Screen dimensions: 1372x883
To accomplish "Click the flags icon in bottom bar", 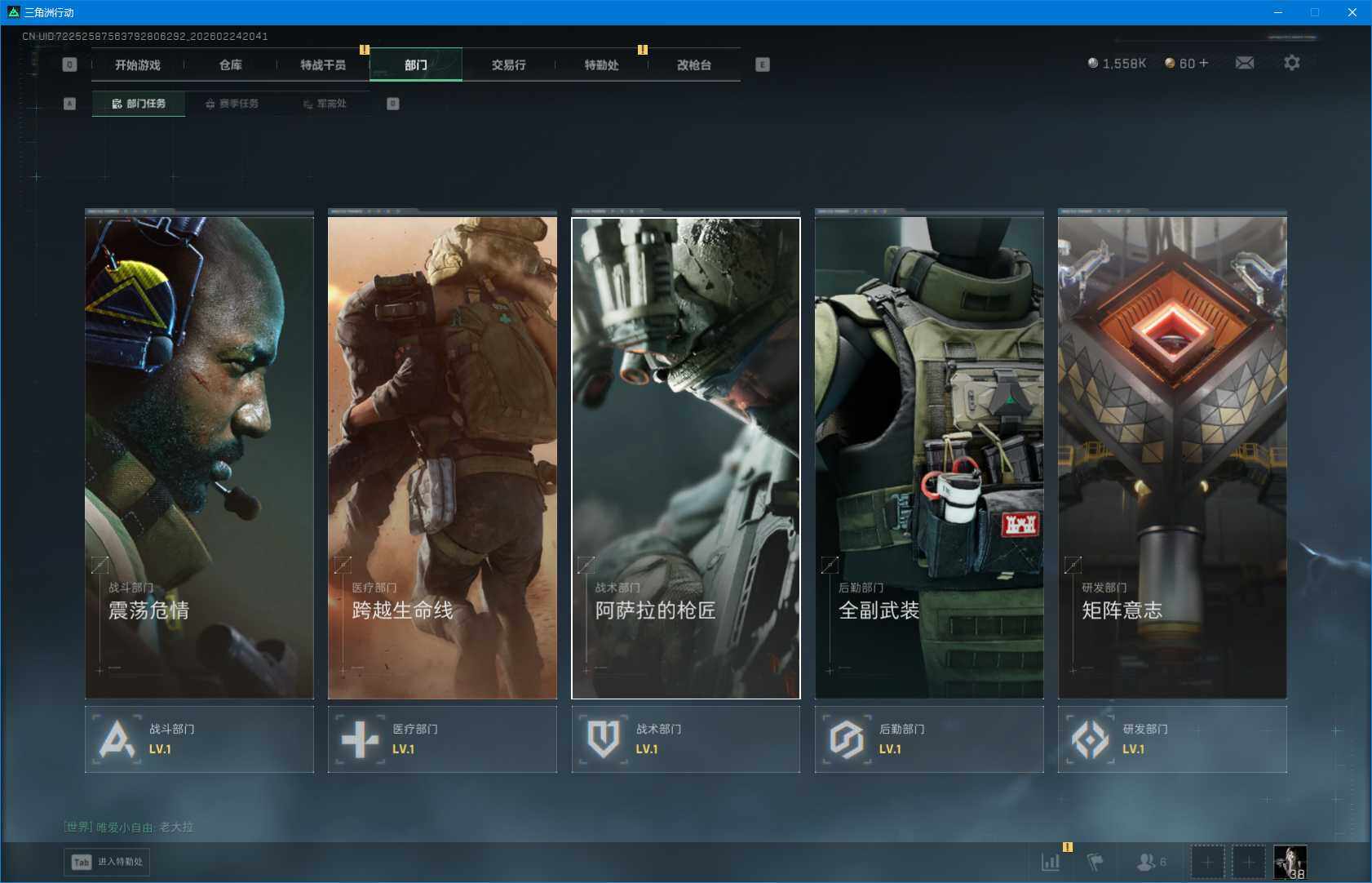I will pyautogui.click(x=1095, y=862).
